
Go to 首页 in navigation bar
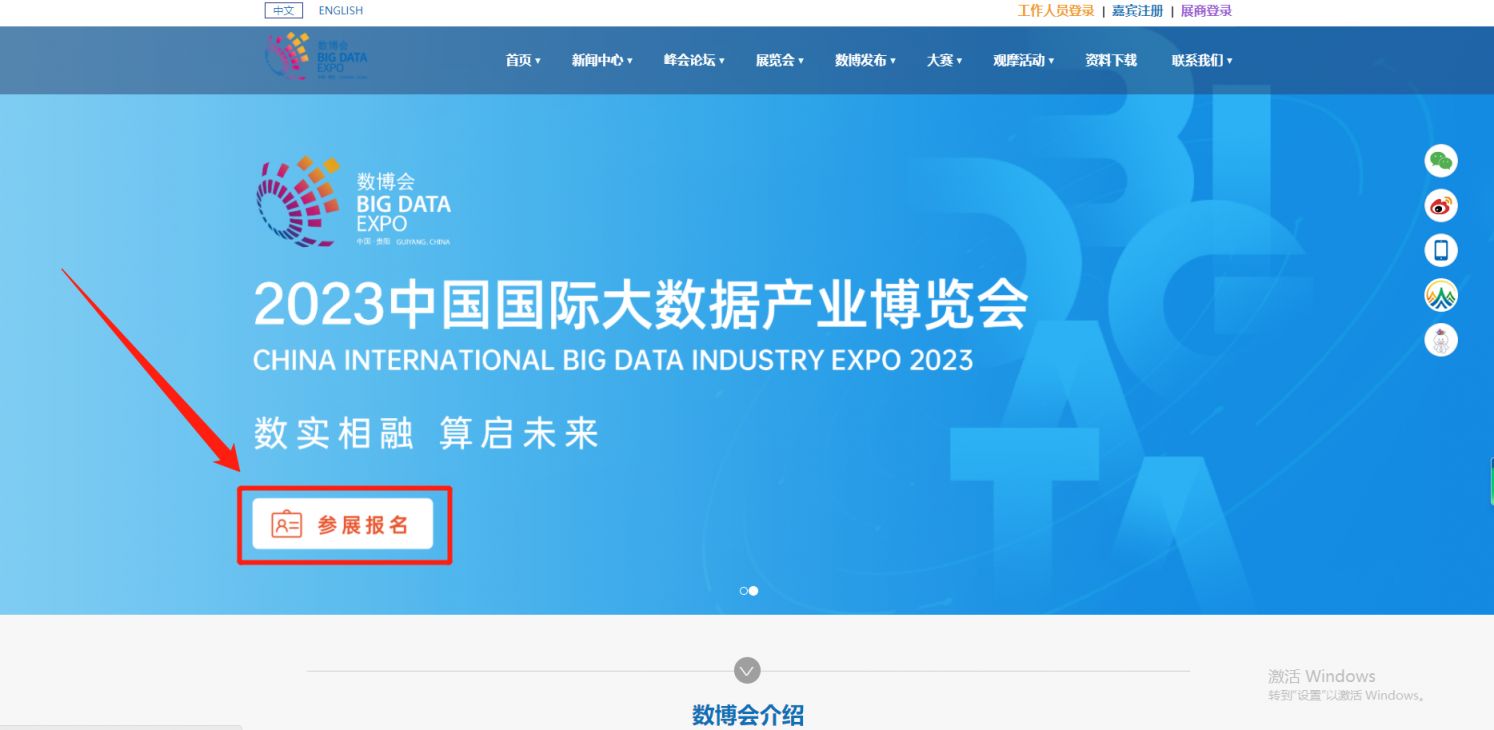(x=522, y=60)
